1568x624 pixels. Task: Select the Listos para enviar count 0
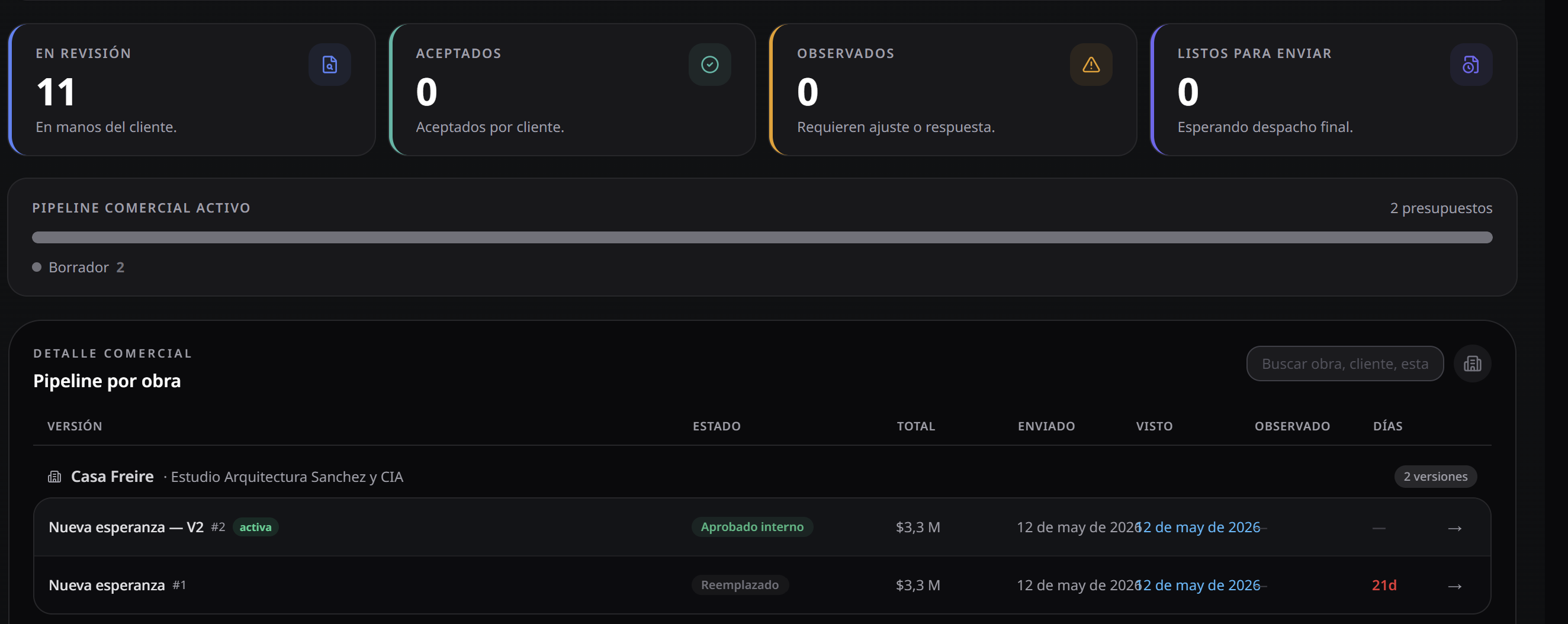1188,92
